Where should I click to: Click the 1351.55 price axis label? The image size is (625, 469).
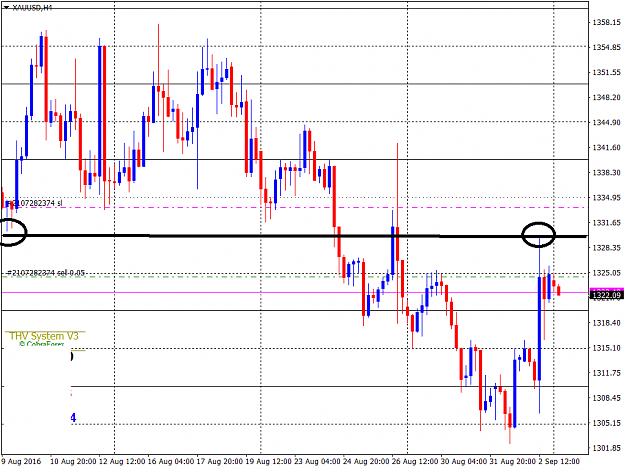(x=606, y=73)
